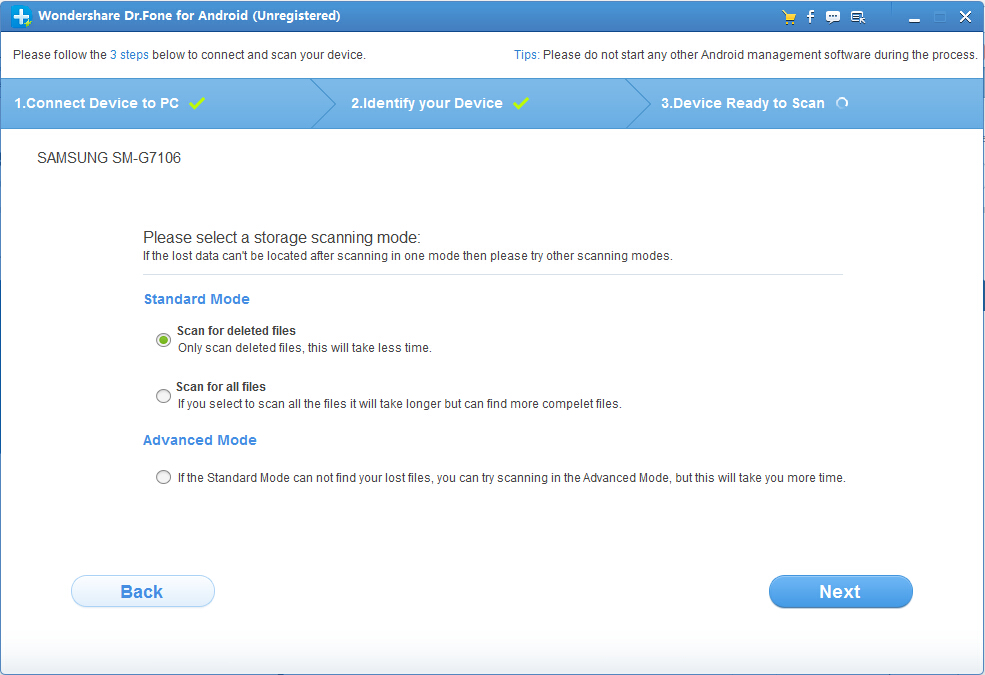Select the 'Scan for all files' radio button
985x675 pixels.
pyautogui.click(x=163, y=396)
